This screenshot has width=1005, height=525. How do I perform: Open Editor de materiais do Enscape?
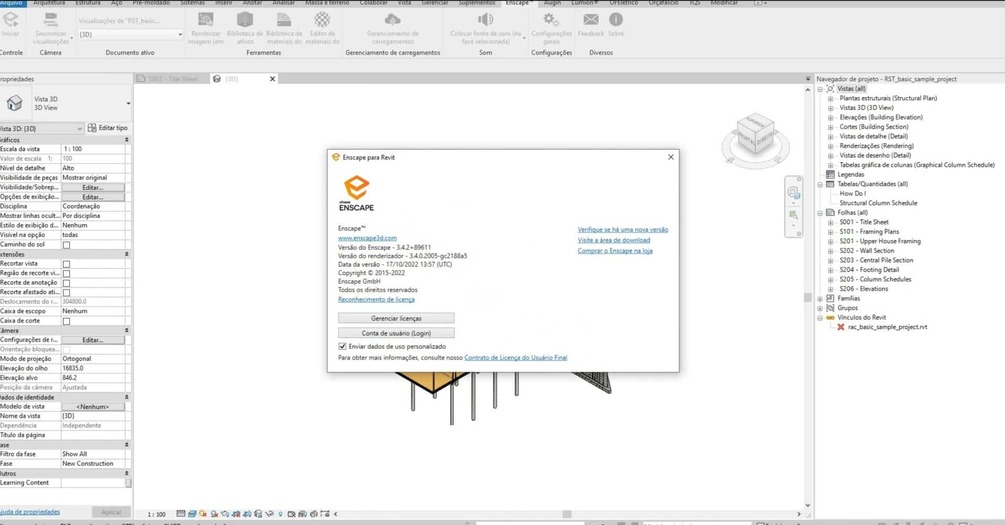[322, 20]
